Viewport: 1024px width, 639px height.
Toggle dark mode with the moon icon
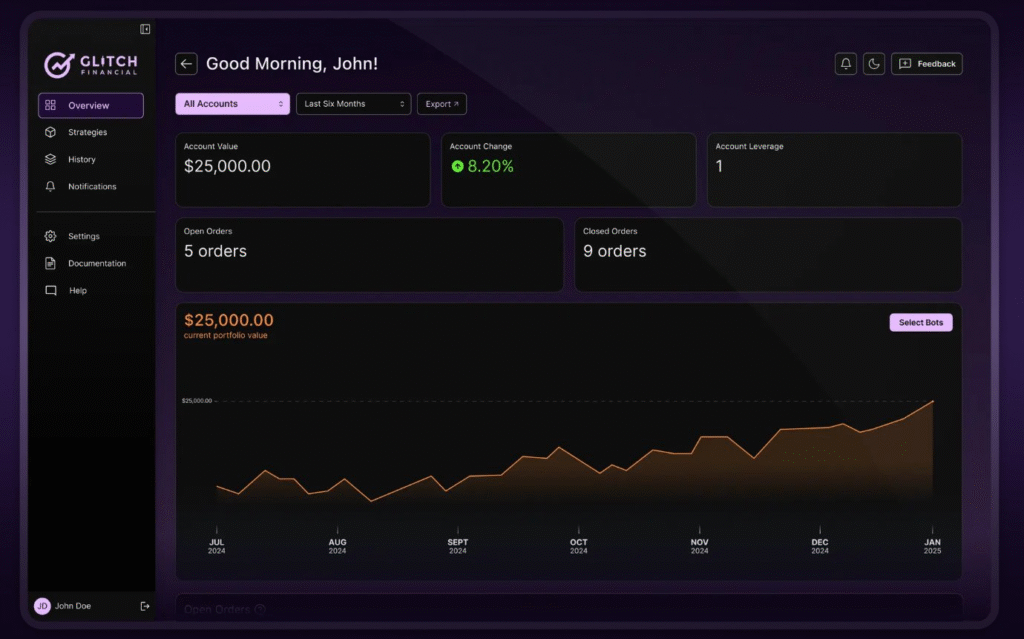coord(874,64)
